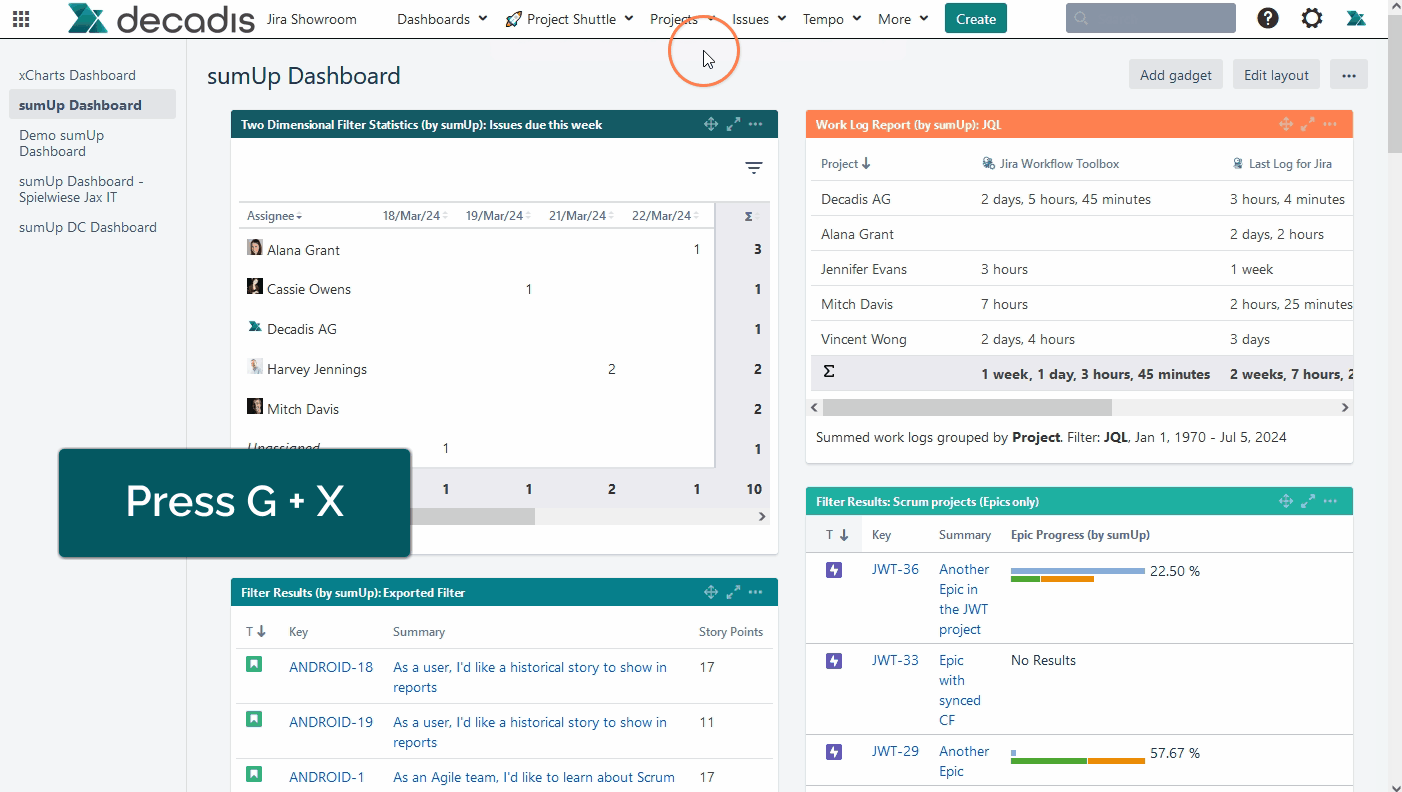The height and width of the screenshot is (792, 1402).
Task: Click the Create button
Action: [975, 19]
